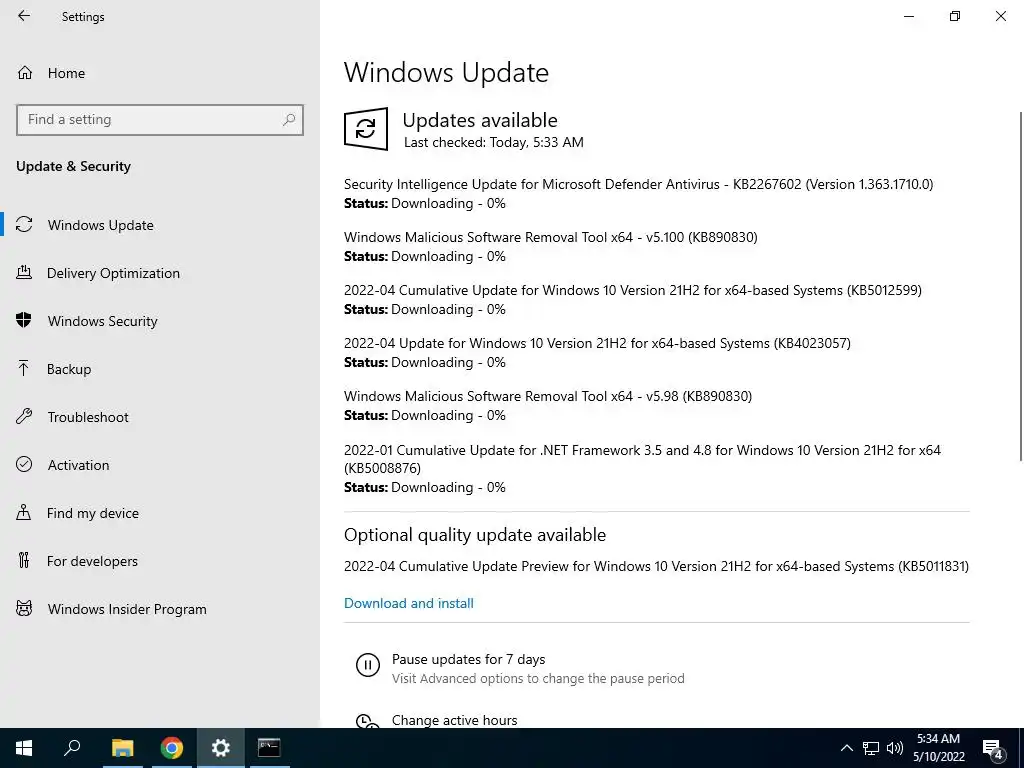Click the volume speaker icon in tray
The height and width of the screenshot is (768, 1024).
click(x=895, y=748)
